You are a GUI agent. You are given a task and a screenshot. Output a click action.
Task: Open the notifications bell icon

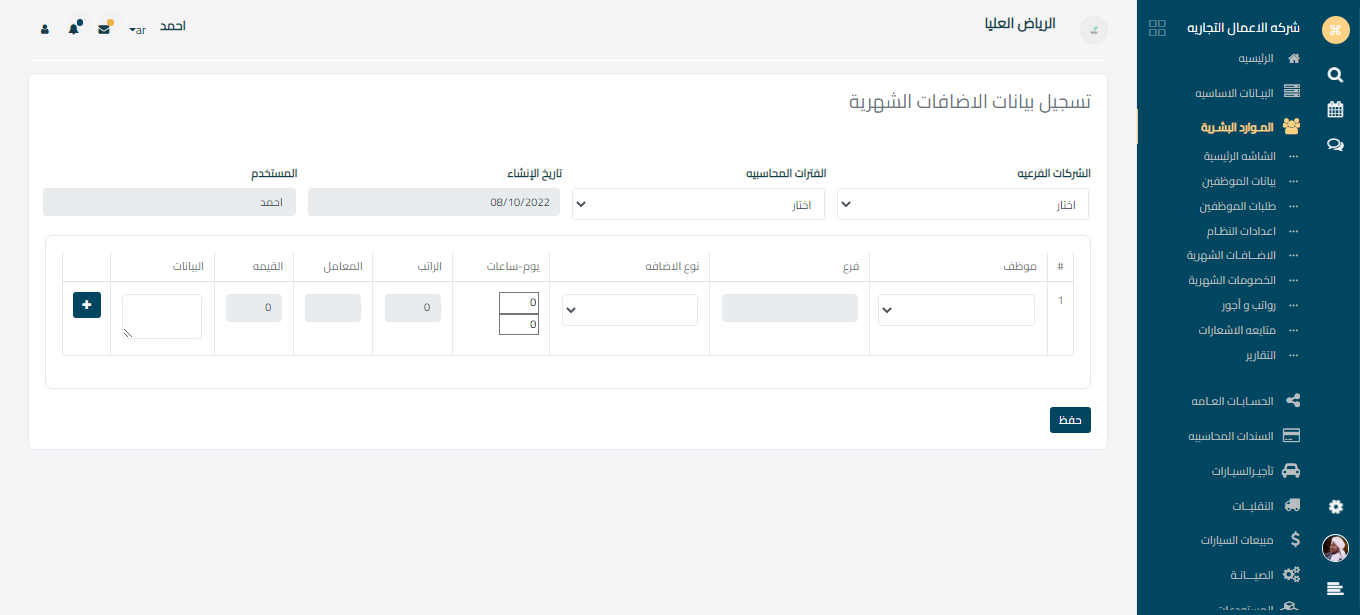pos(74,29)
